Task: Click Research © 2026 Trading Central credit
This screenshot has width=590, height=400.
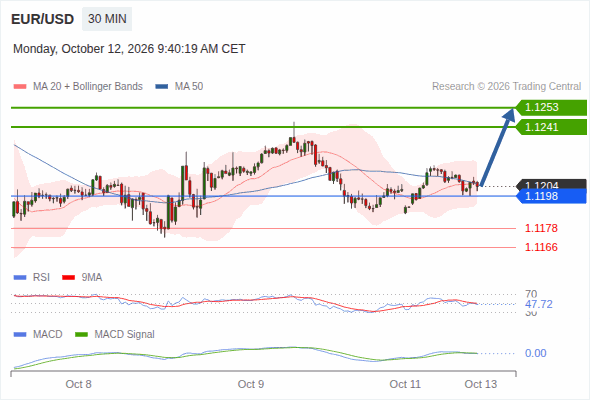Action: (x=506, y=87)
